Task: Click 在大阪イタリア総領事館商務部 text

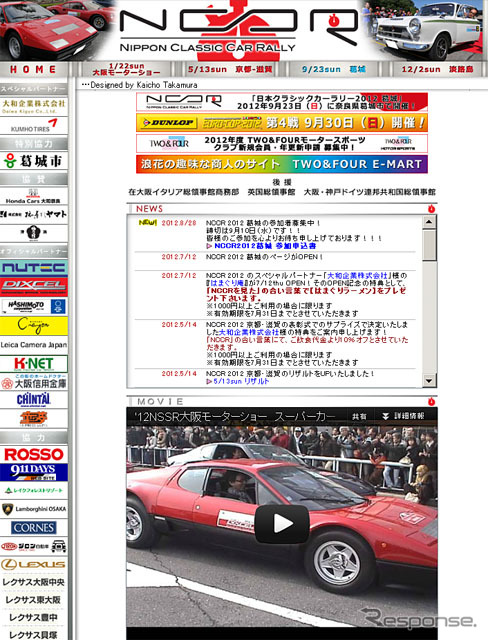Action: 184,192
